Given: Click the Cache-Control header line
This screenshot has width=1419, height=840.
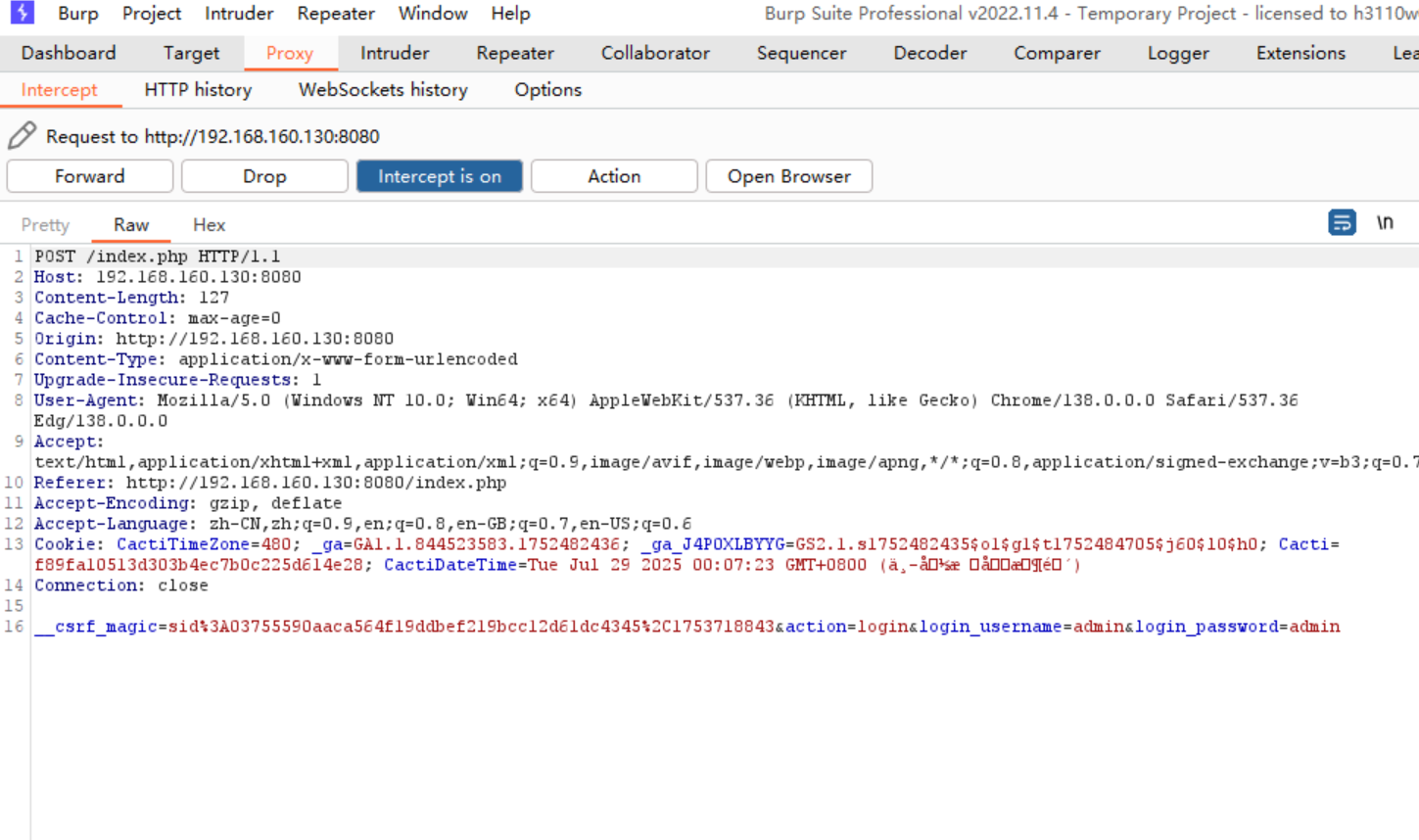Looking at the screenshot, I should tap(158, 318).
